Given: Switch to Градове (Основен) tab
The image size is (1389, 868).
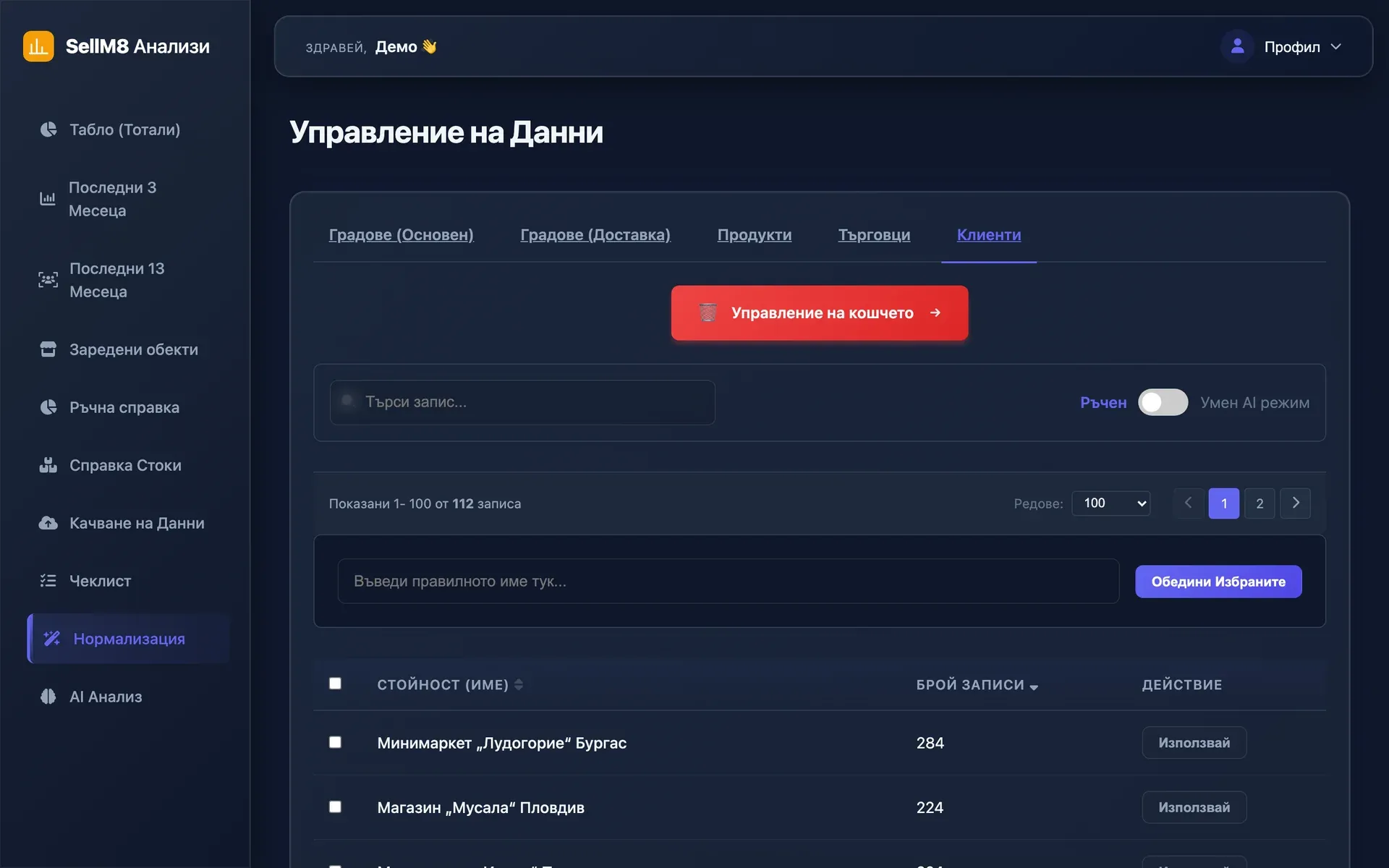Looking at the screenshot, I should point(401,235).
